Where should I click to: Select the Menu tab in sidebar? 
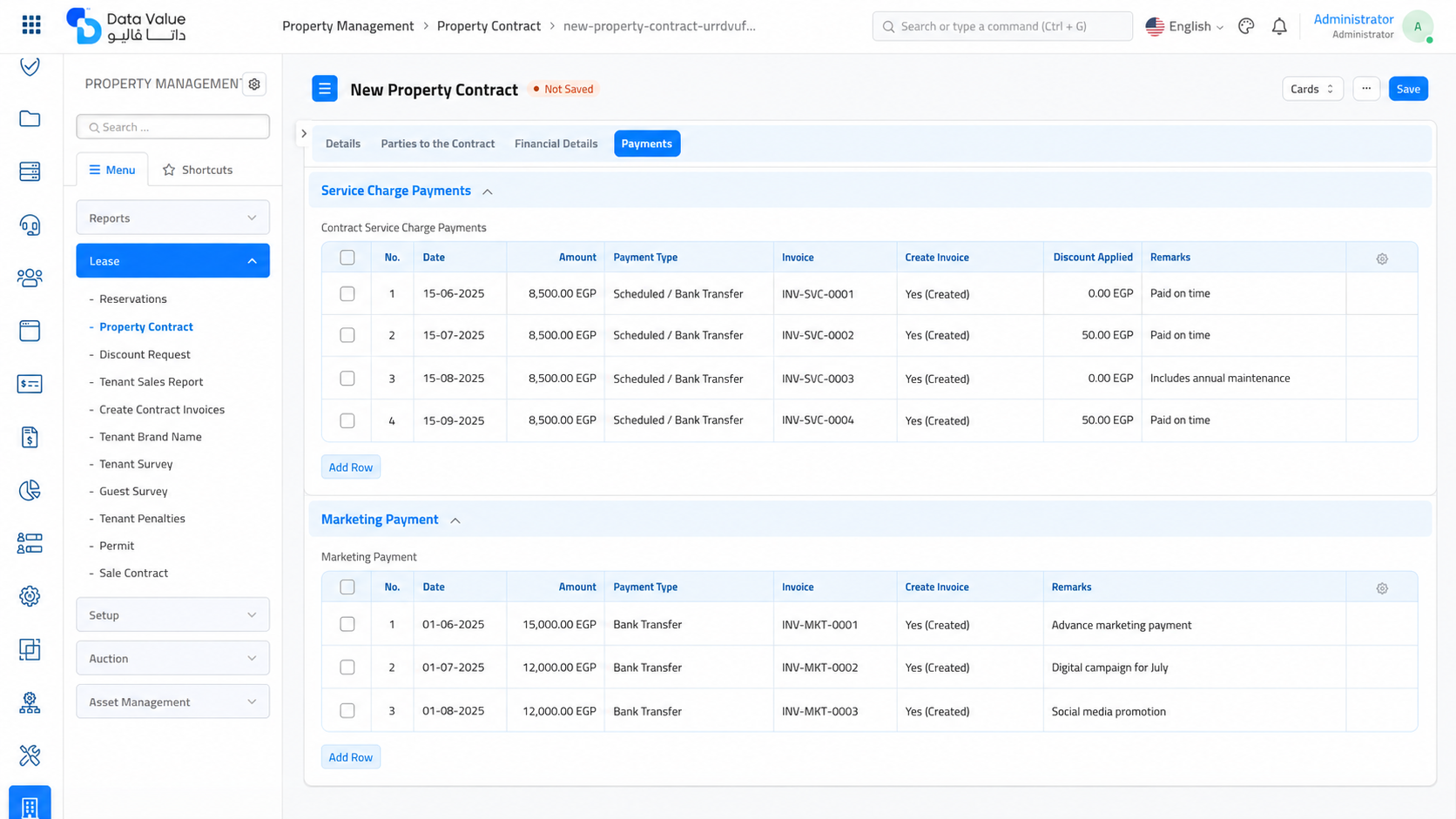point(112,170)
